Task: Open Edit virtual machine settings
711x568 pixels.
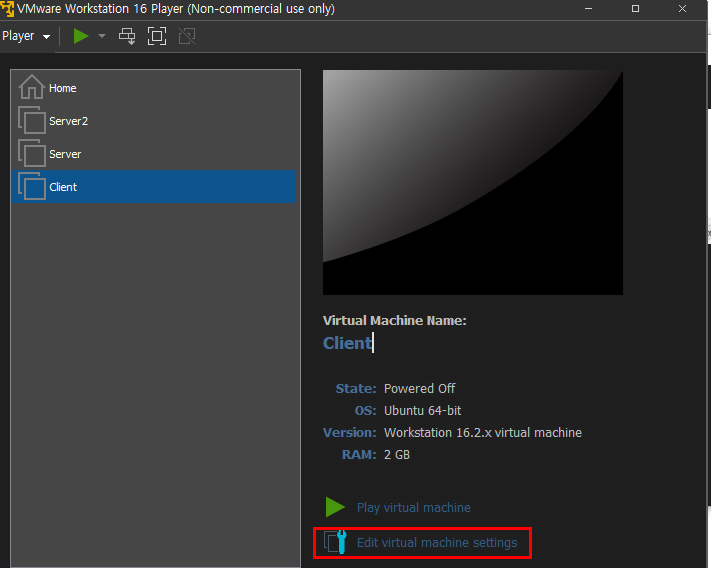Action: [x=437, y=543]
